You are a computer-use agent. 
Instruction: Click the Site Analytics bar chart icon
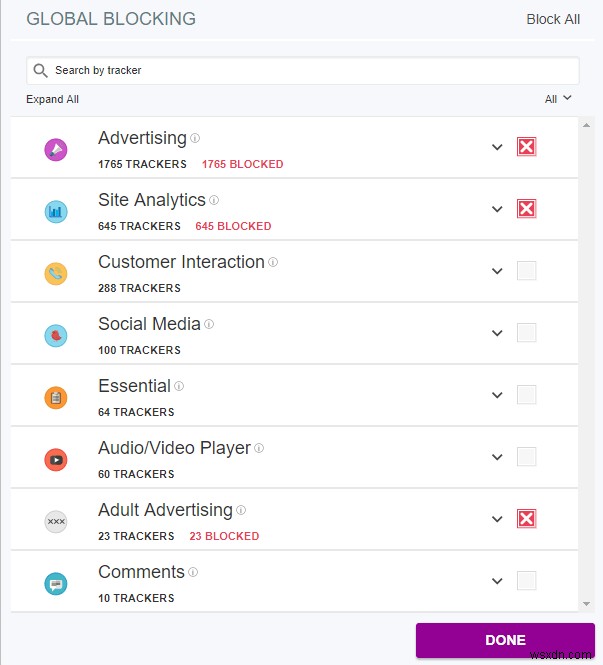tap(56, 212)
